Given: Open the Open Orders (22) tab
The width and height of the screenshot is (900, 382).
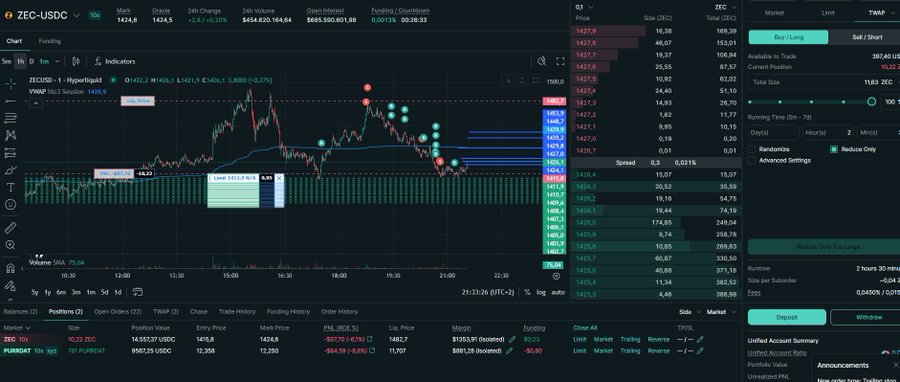Looking at the screenshot, I should coord(118,311).
